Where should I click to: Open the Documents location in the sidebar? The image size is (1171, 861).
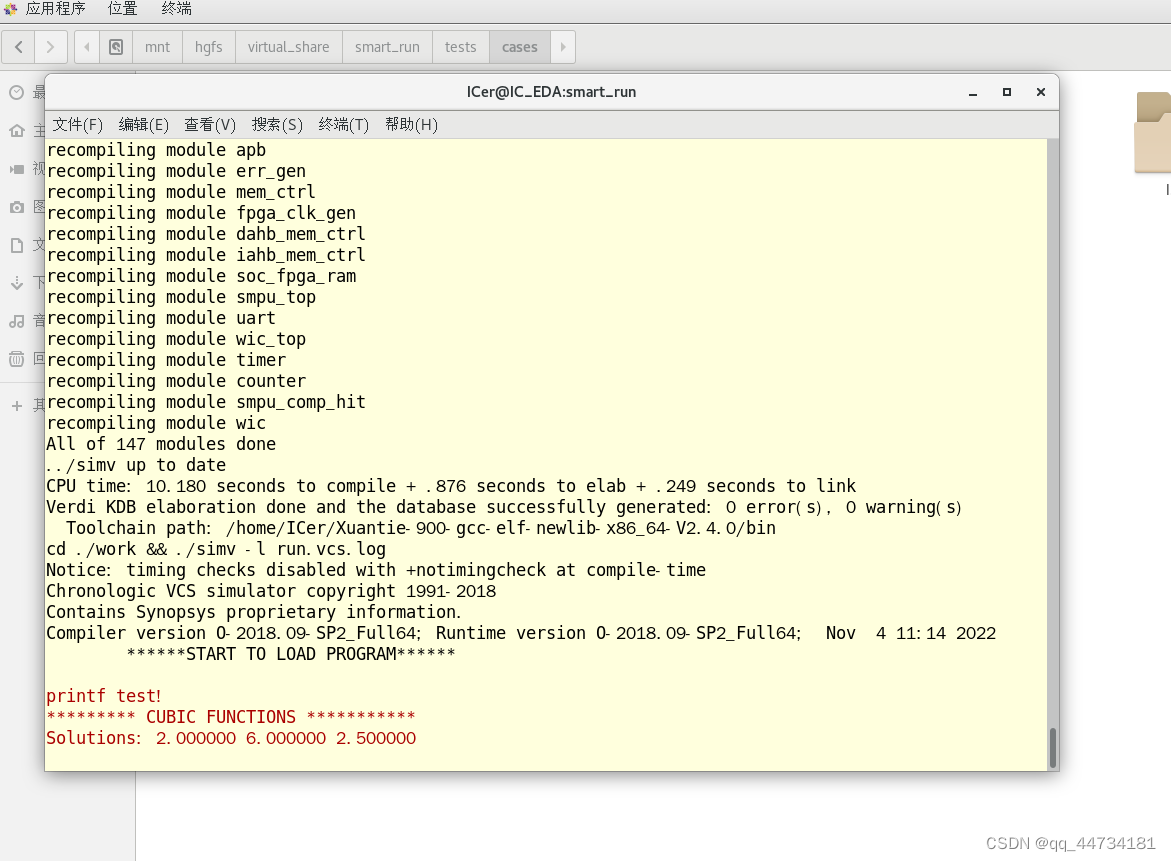15,245
